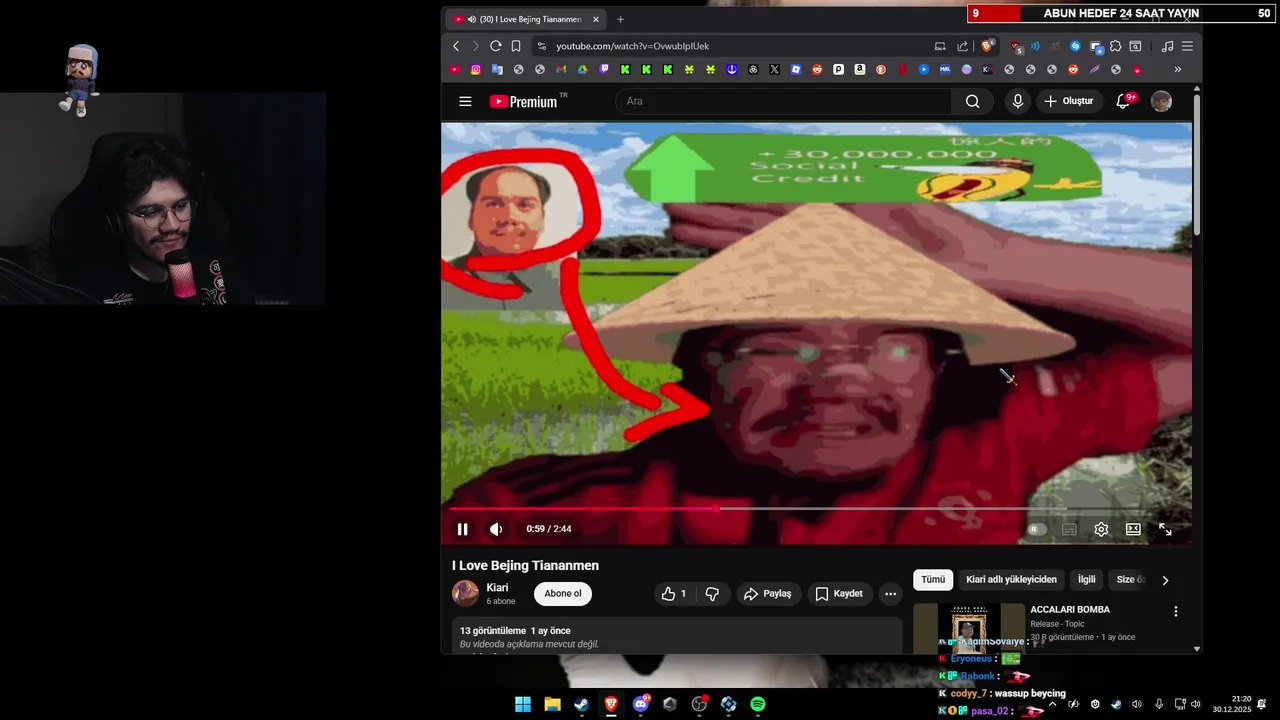Open the video in full screen
This screenshot has width=1280, height=720.
(x=1165, y=529)
